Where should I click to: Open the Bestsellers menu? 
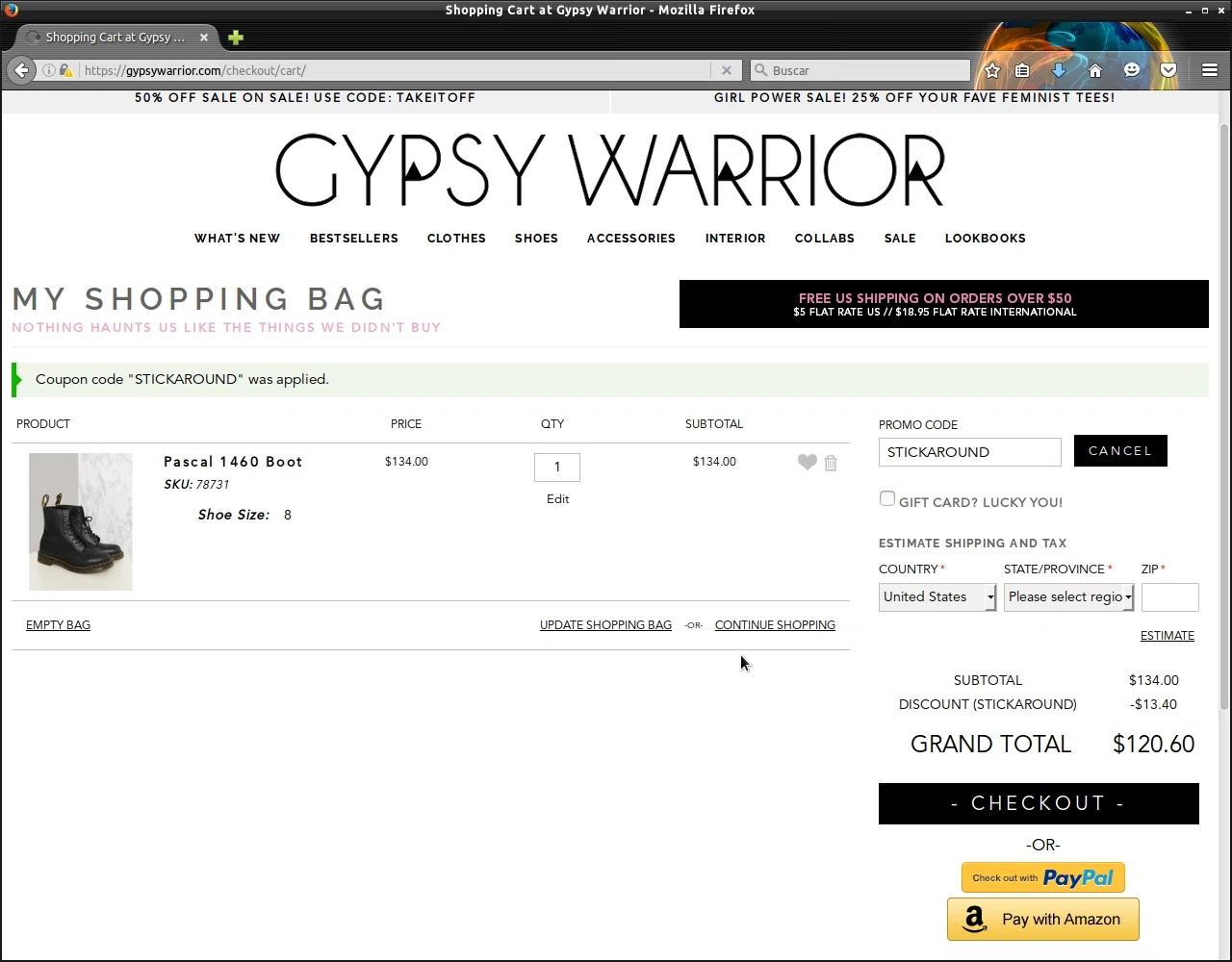354,239
